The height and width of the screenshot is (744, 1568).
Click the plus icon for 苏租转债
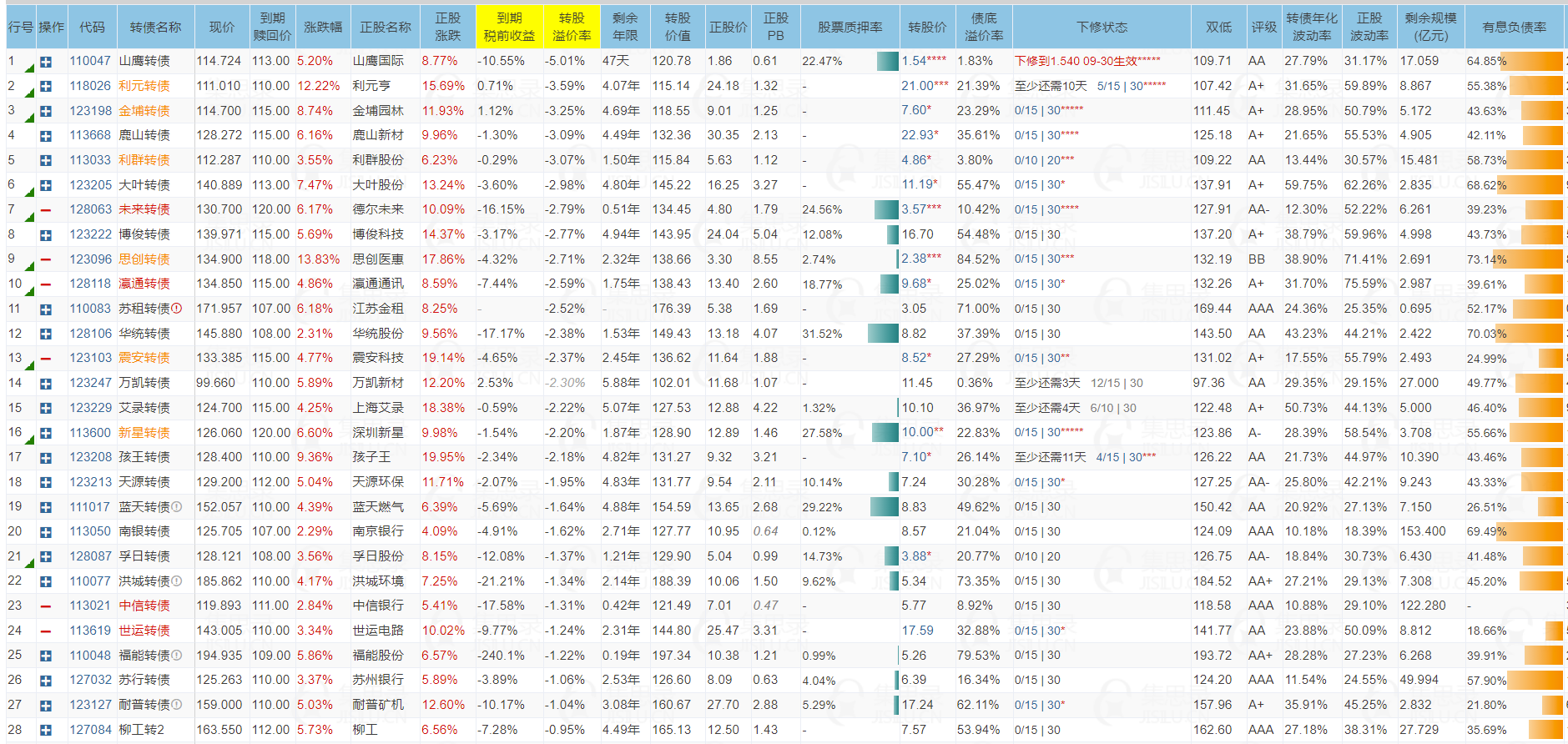46,309
